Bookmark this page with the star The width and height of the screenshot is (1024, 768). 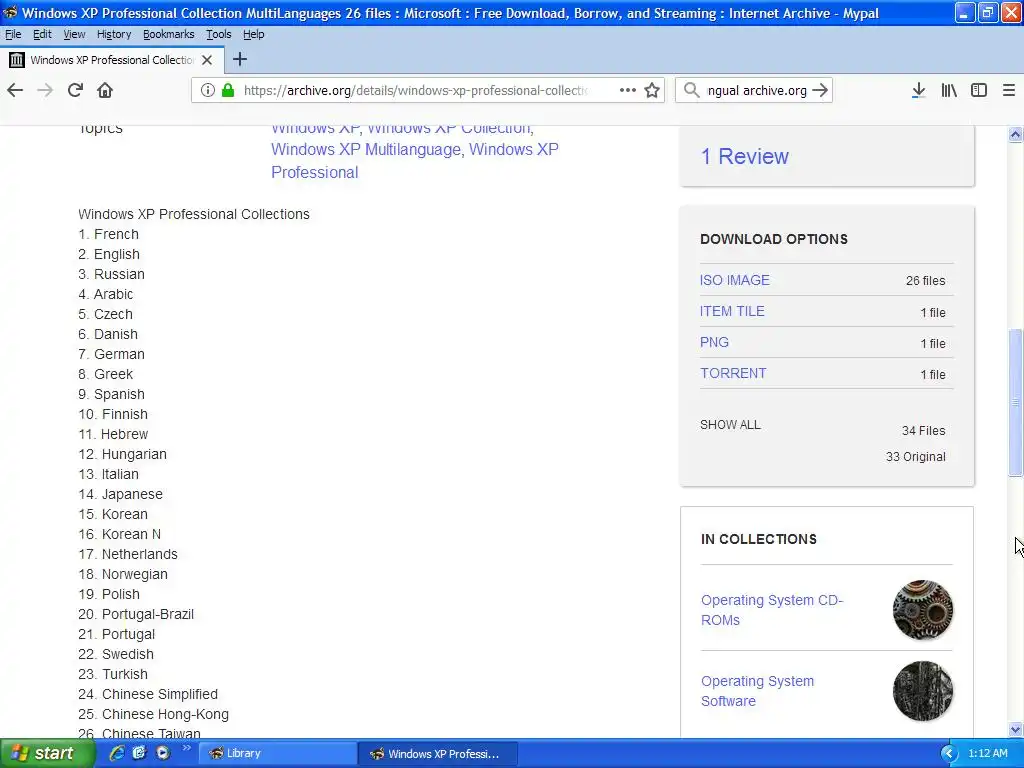point(652,90)
